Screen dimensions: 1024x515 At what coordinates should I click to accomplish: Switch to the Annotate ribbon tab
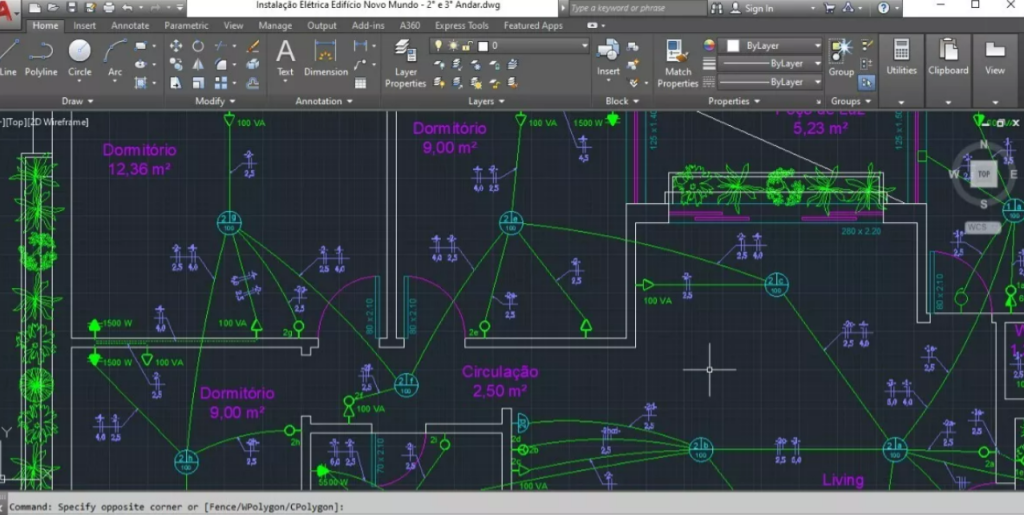tap(130, 25)
